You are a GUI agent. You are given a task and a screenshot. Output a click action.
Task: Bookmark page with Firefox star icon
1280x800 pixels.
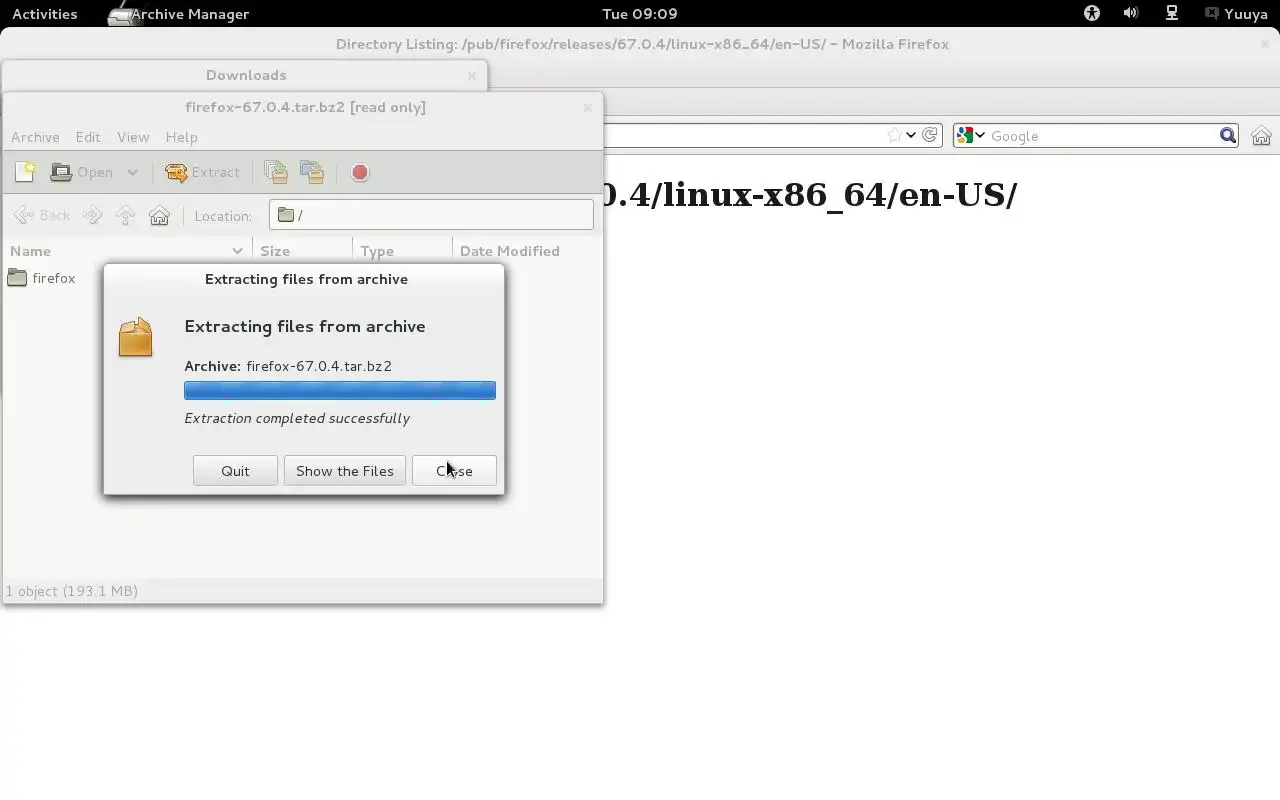click(895, 135)
